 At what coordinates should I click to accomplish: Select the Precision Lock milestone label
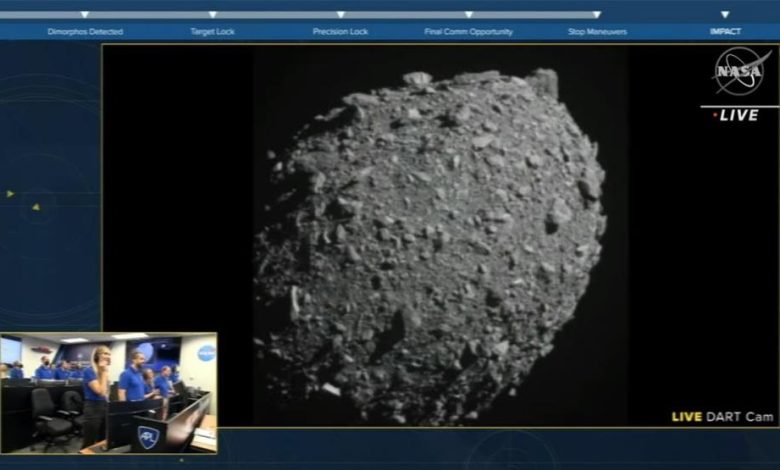pos(340,32)
